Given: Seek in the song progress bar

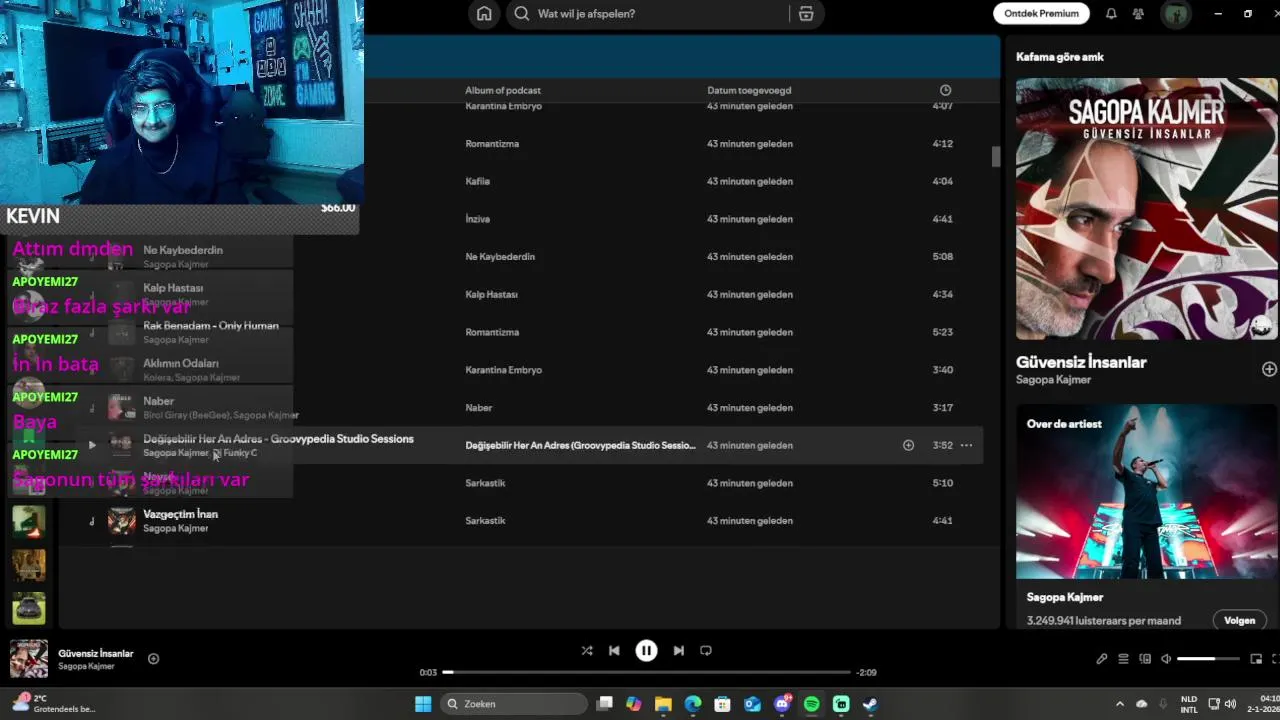Looking at the screenshot, I should coord(646,672).
